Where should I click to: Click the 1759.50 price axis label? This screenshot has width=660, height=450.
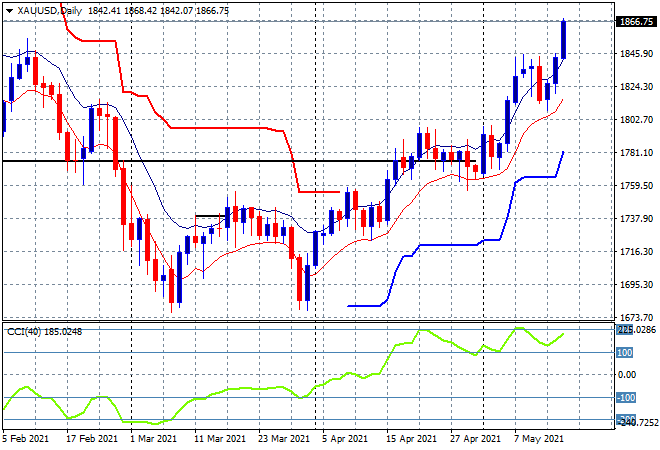click(636, 186)
